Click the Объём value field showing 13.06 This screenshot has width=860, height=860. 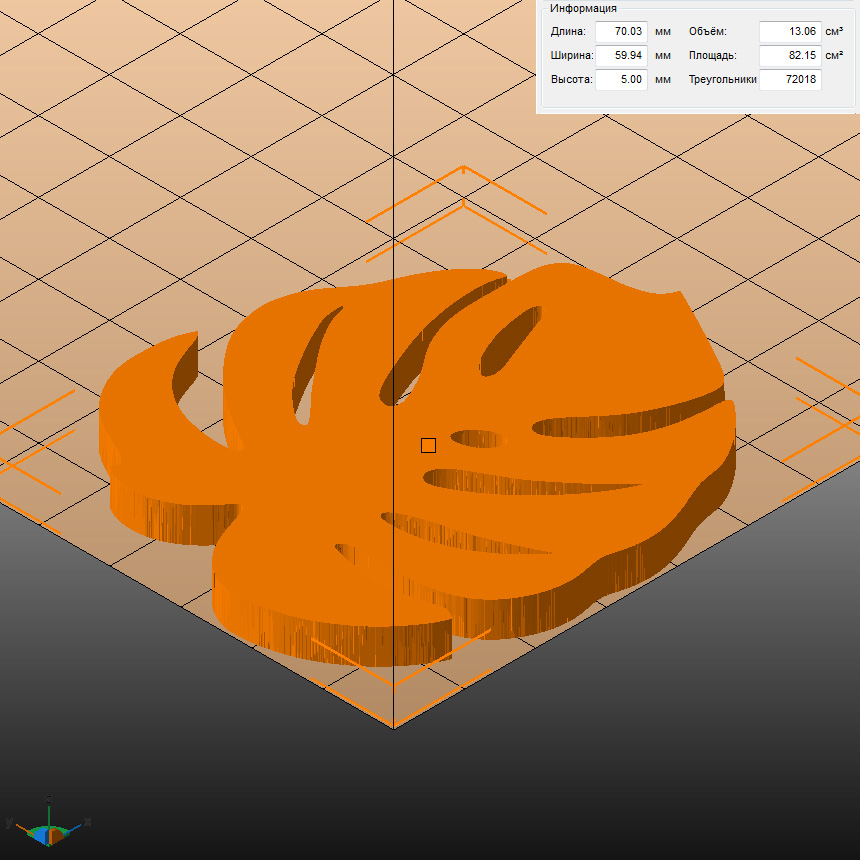tap(790, 31)
